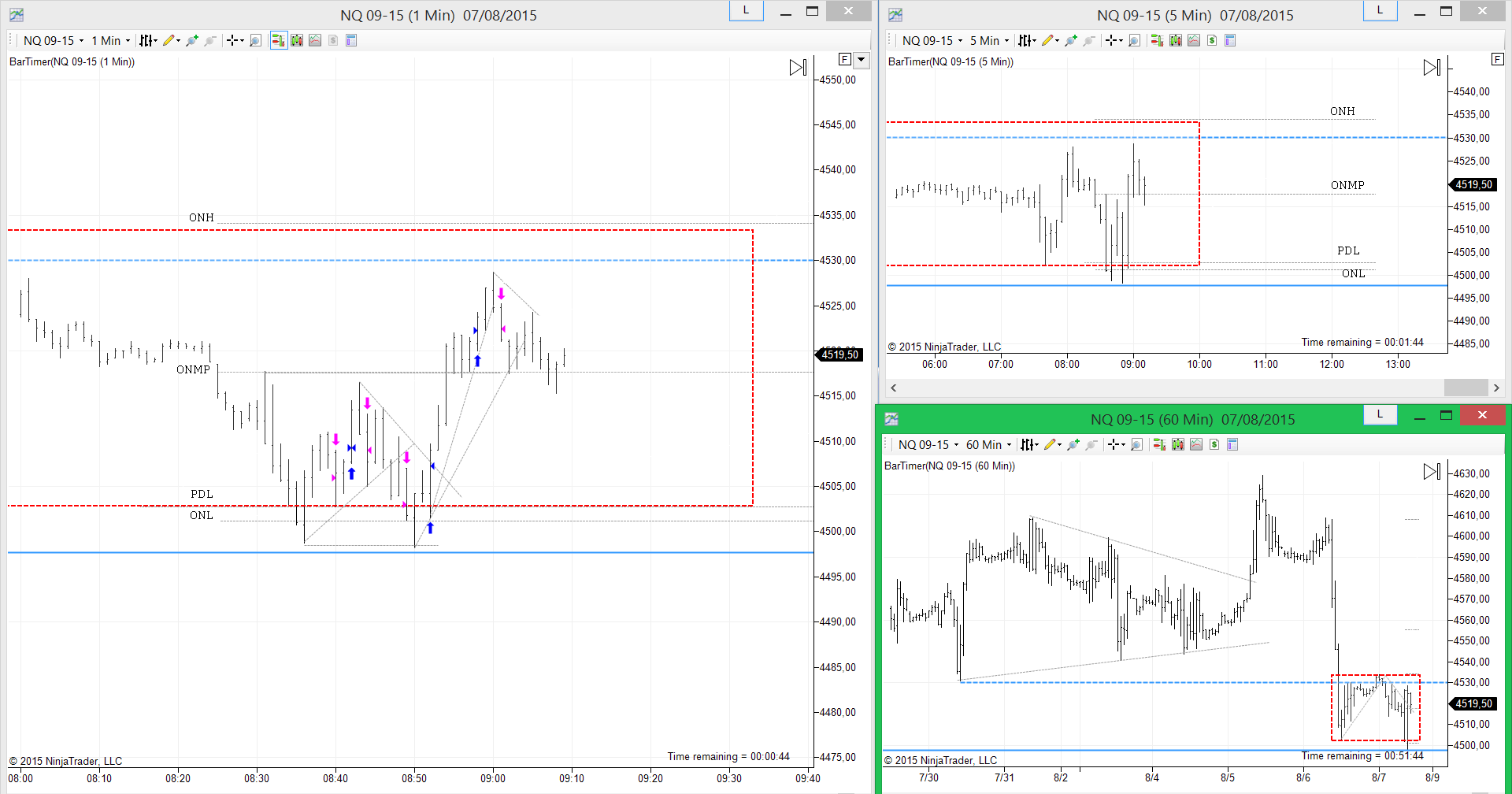Open the 1 Min interval dropdown
This screenshot has height=794, width=1512.
(111, 40)
